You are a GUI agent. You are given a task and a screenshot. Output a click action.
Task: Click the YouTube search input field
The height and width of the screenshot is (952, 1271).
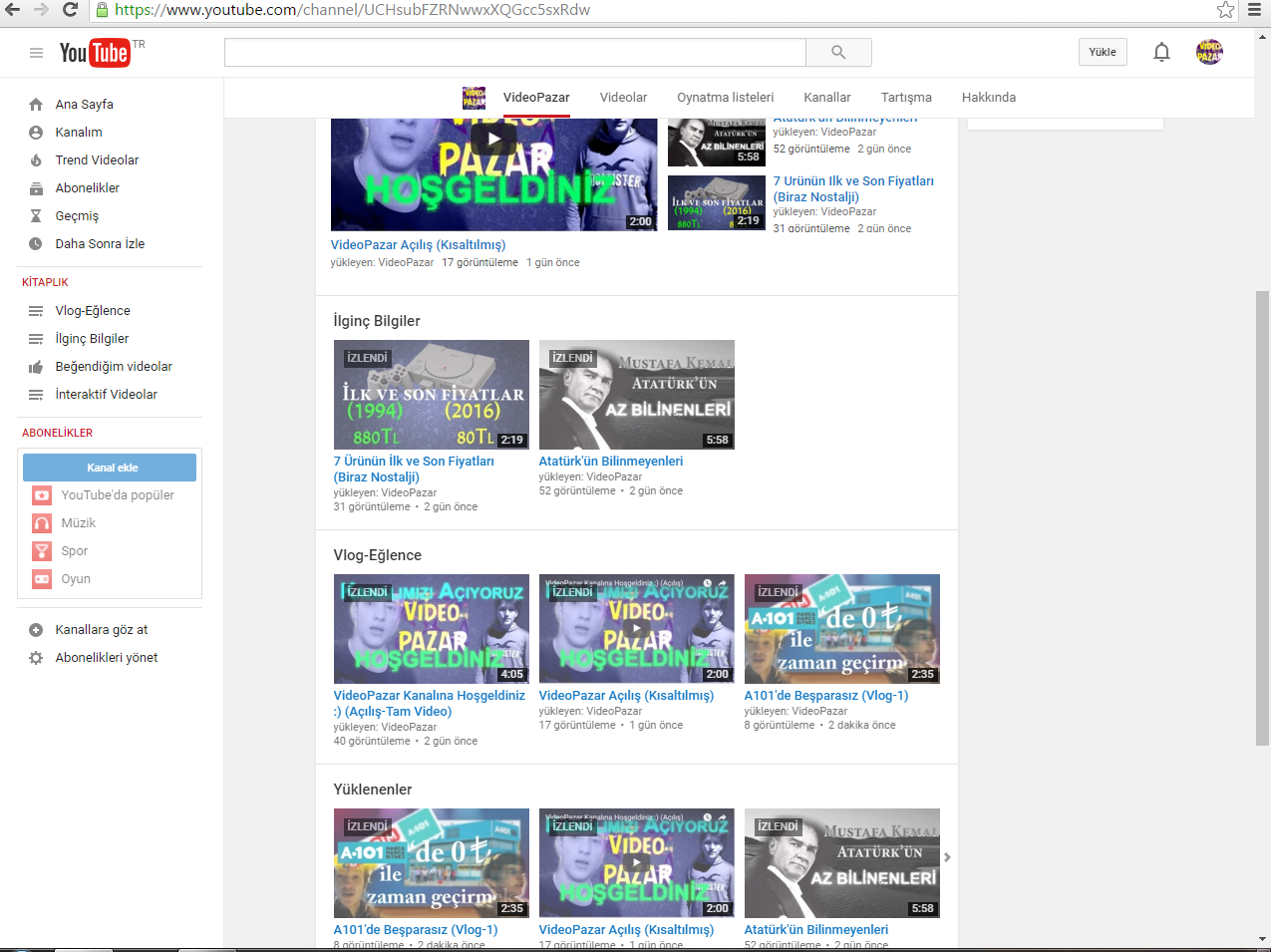point(514,52)
